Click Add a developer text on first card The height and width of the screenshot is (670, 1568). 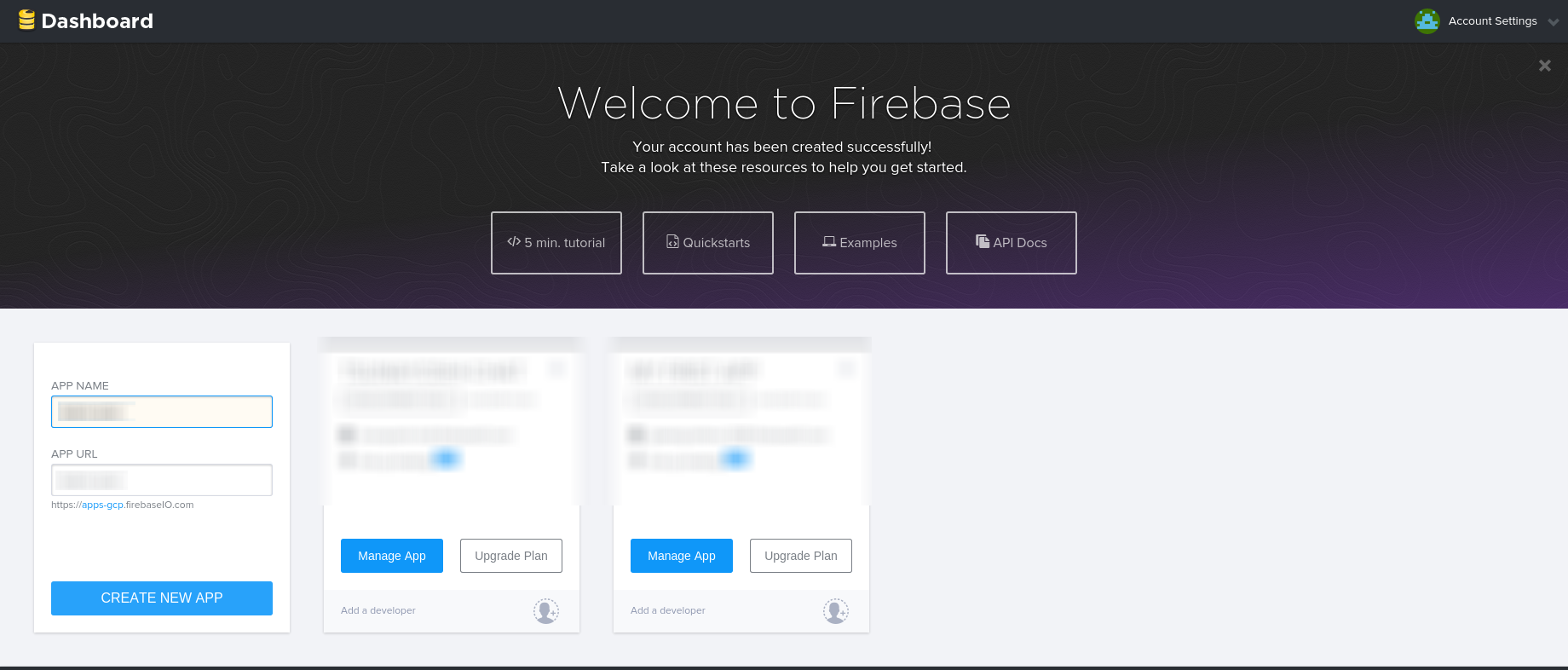[x=378, y=610]
